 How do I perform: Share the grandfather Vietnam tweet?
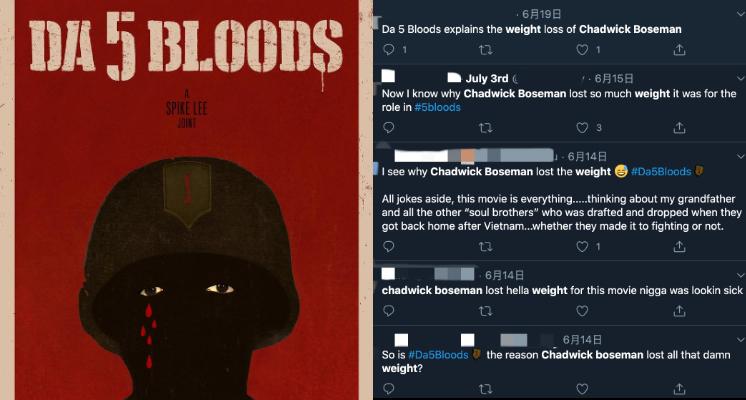(679, 246)
